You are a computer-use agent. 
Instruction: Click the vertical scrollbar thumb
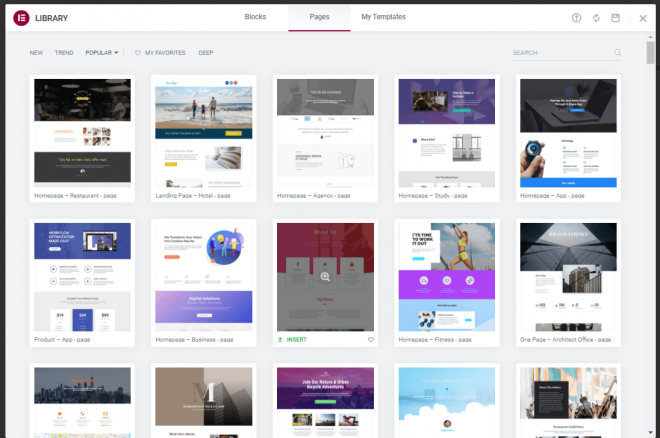pyautogui.click(x=650, y=53)
